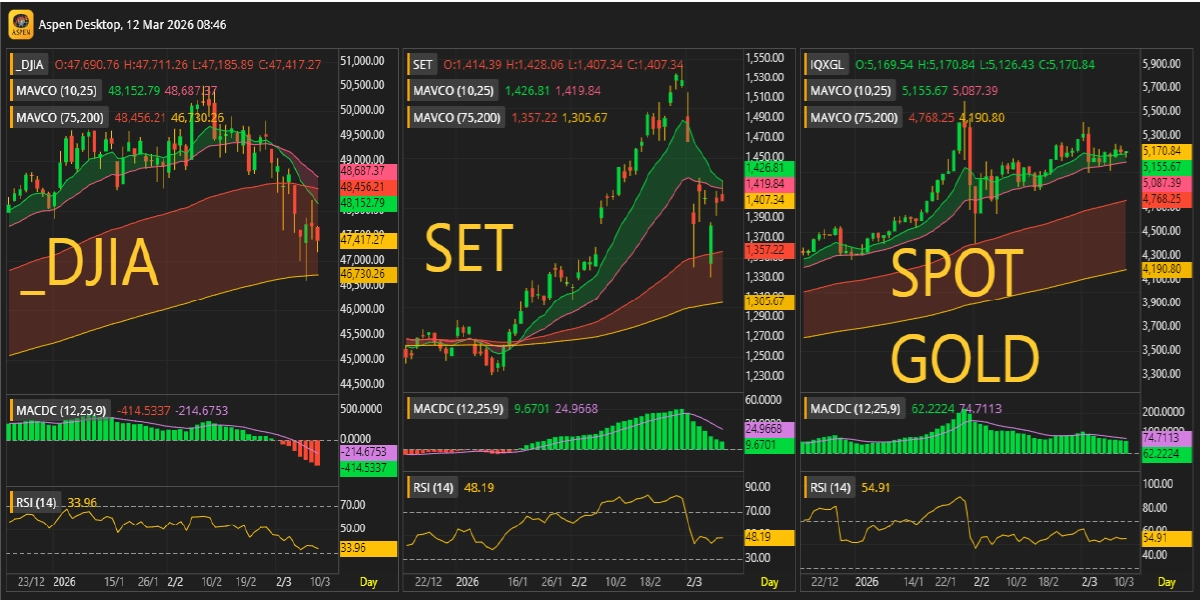This screenshot has height=600, width=1200.
Task: Select the _DJIA symbol label
Action: click(32, 65)
